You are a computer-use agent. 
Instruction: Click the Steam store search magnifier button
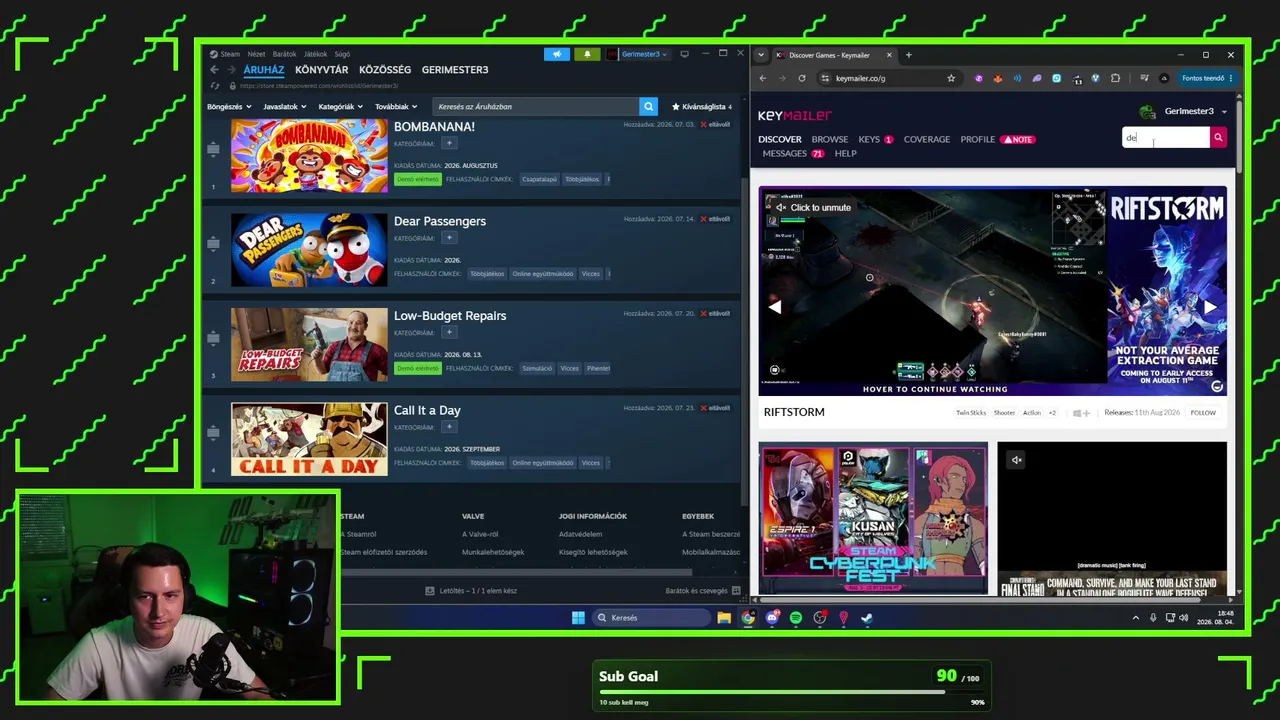[x=648, y=106]
